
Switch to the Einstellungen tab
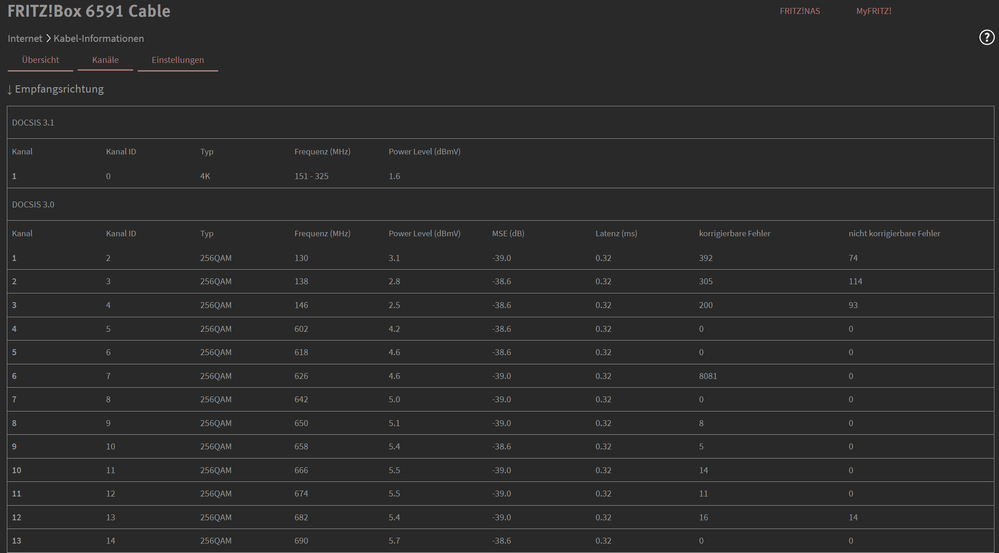pos(178,60)
